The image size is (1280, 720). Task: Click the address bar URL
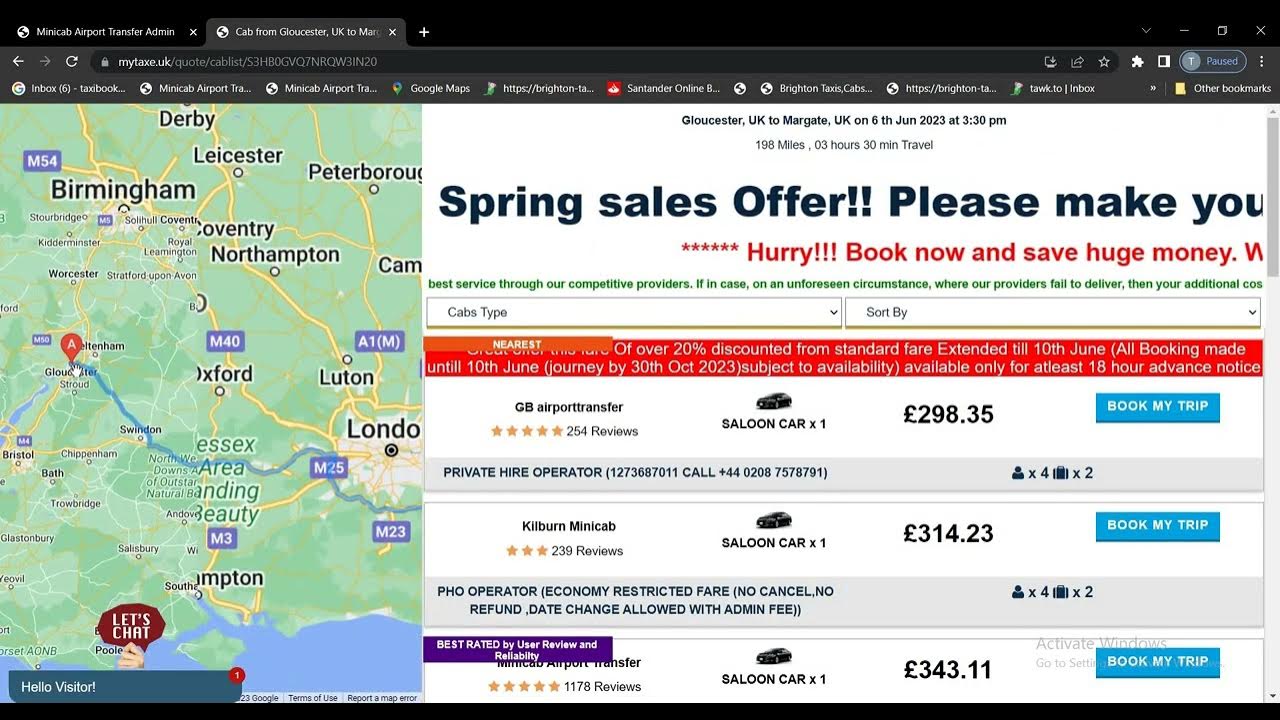(247, 62)
